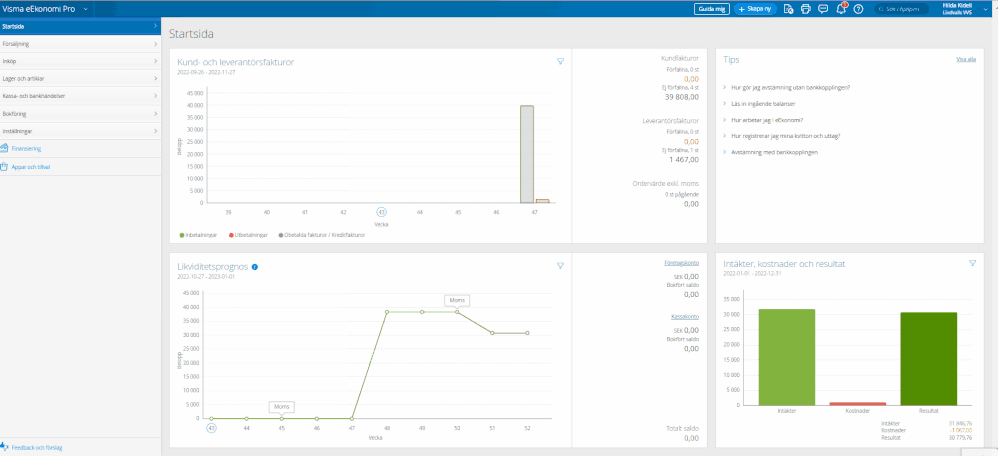This screenshot has width=998, height=456.
Task: Click filter icon on Intäkter, kostnader och resultat
Action: click(972, 263)
